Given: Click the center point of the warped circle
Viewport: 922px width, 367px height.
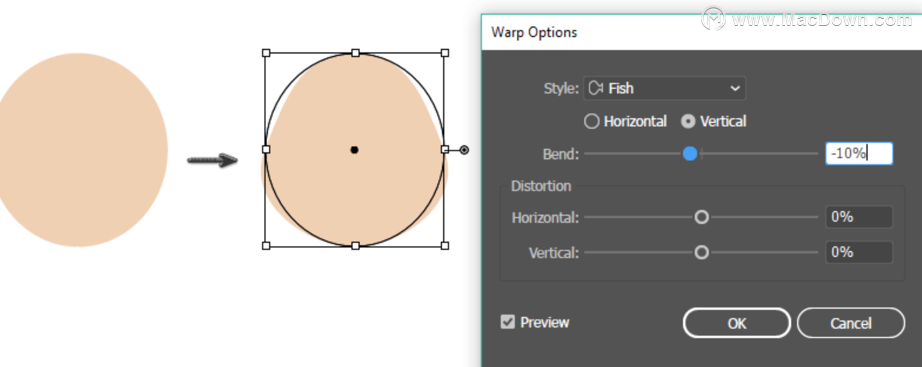Looking at the screenshot, I should [355, 150].
